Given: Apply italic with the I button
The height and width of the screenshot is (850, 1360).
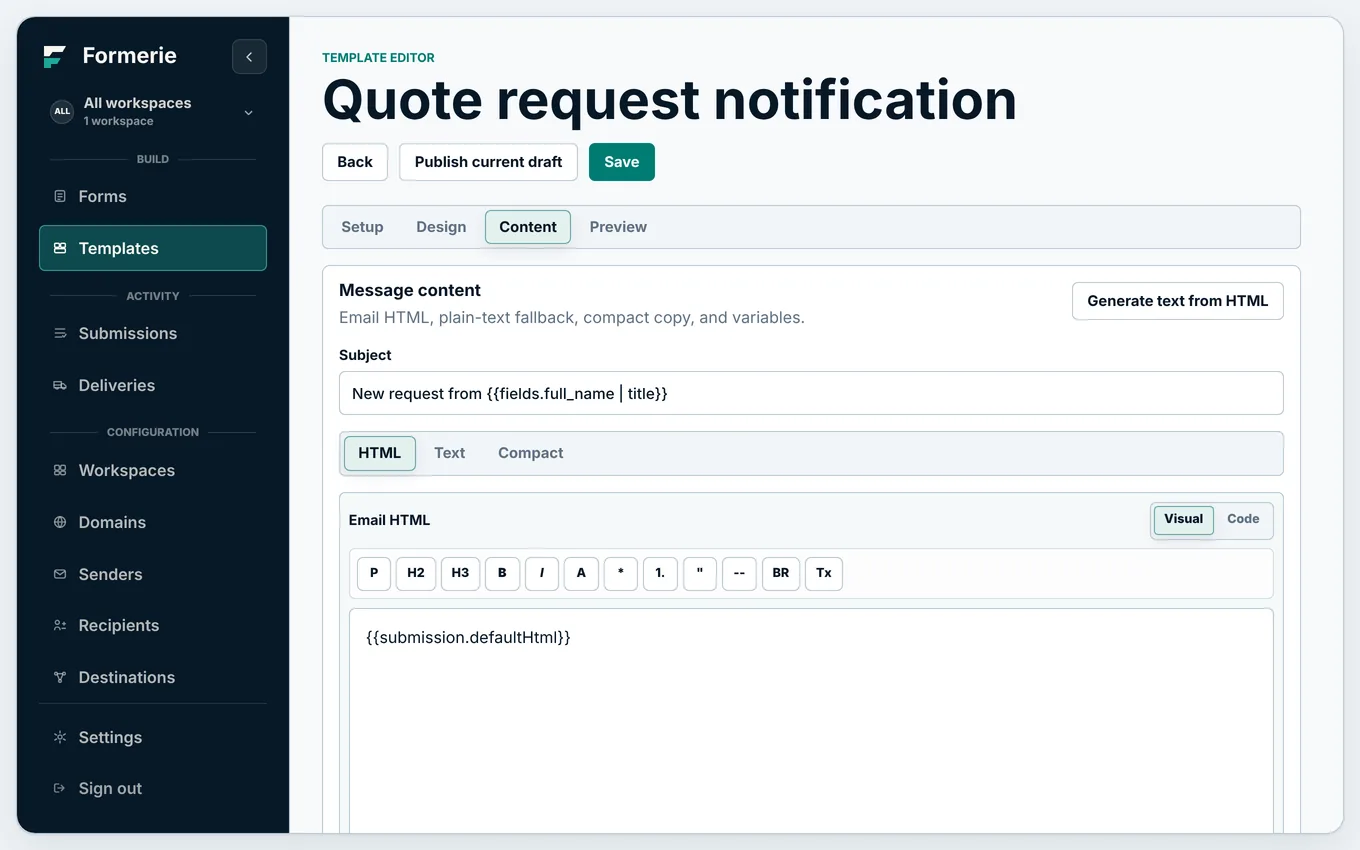Looking at the screenshot, I should [542, 573].
